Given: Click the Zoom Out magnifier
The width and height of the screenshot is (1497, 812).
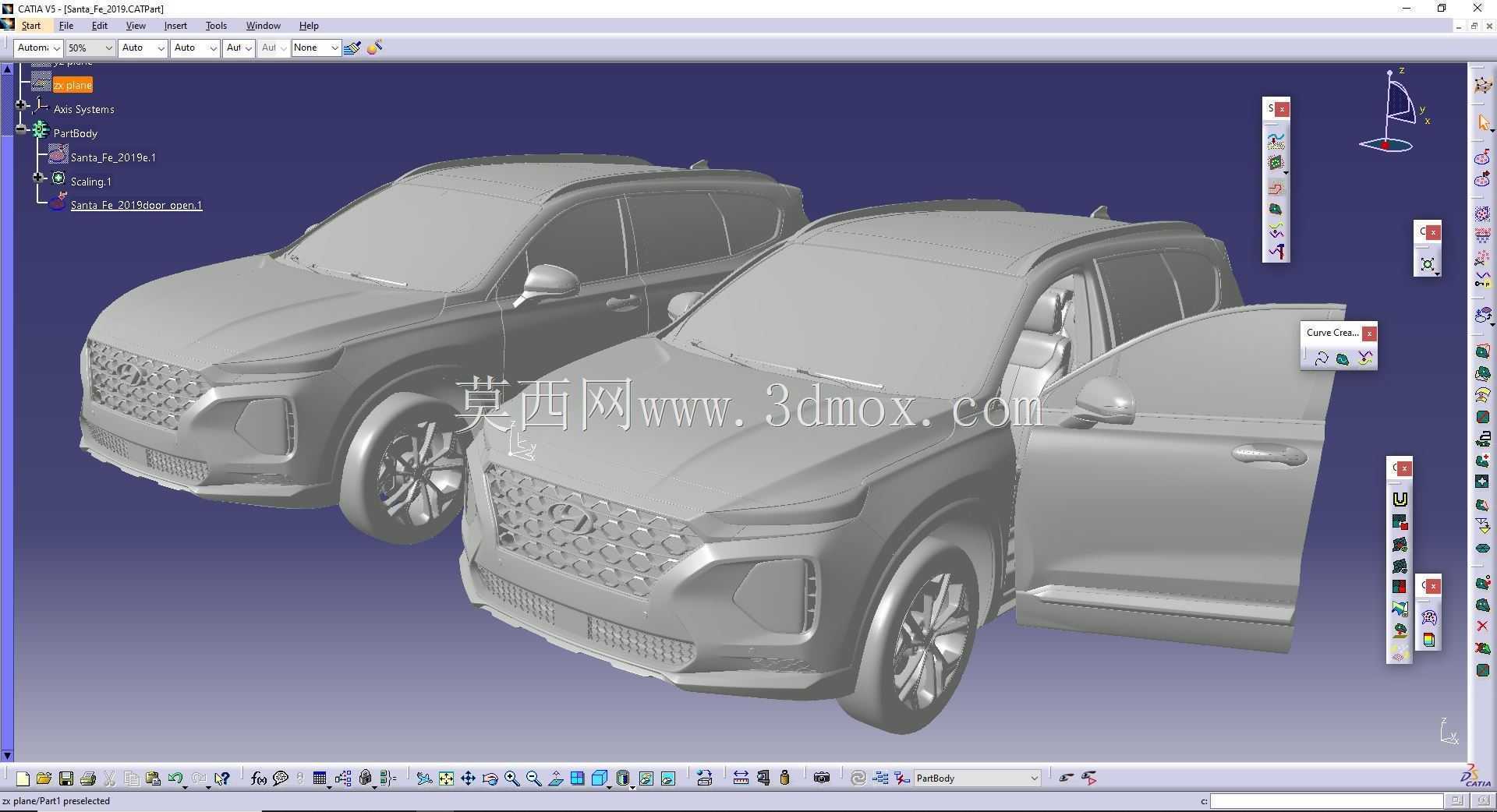Looking at the screenshot, I should 533,778.
